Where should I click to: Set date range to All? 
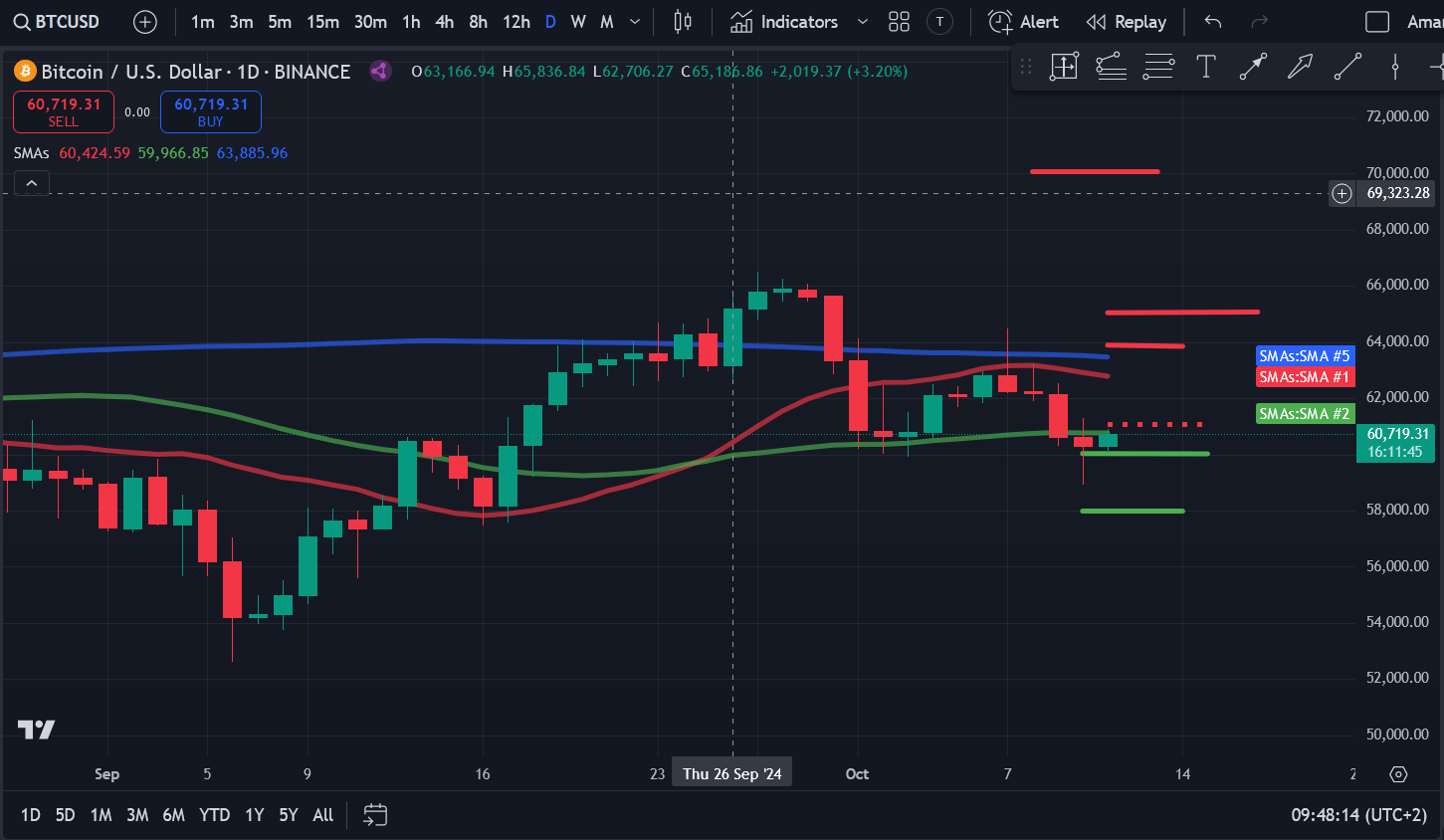coord(323,815)
